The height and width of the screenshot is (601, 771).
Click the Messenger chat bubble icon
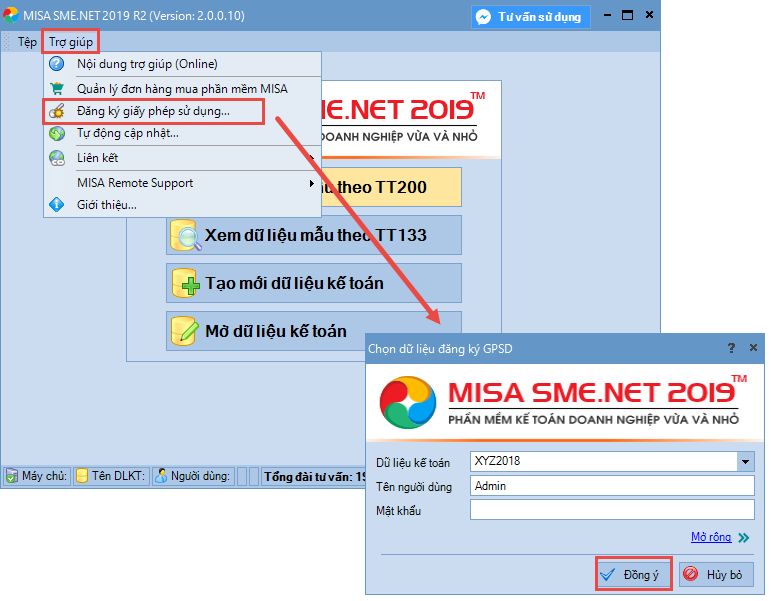[x=484, y=17]
